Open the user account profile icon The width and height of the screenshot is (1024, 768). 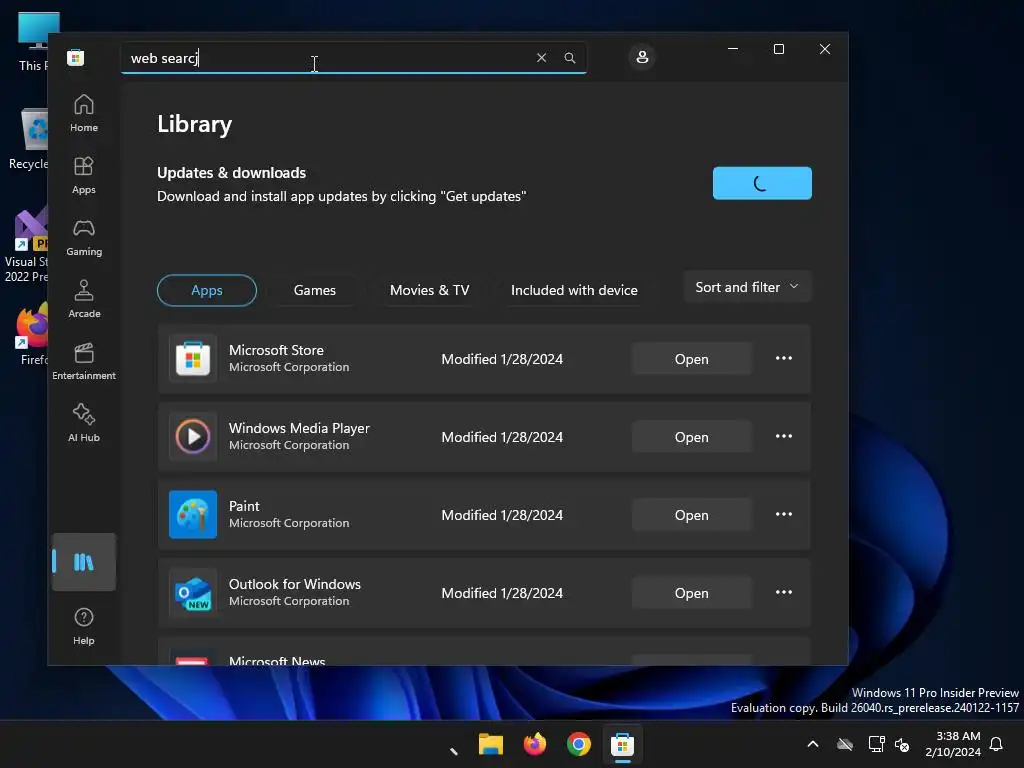[642, 57]
